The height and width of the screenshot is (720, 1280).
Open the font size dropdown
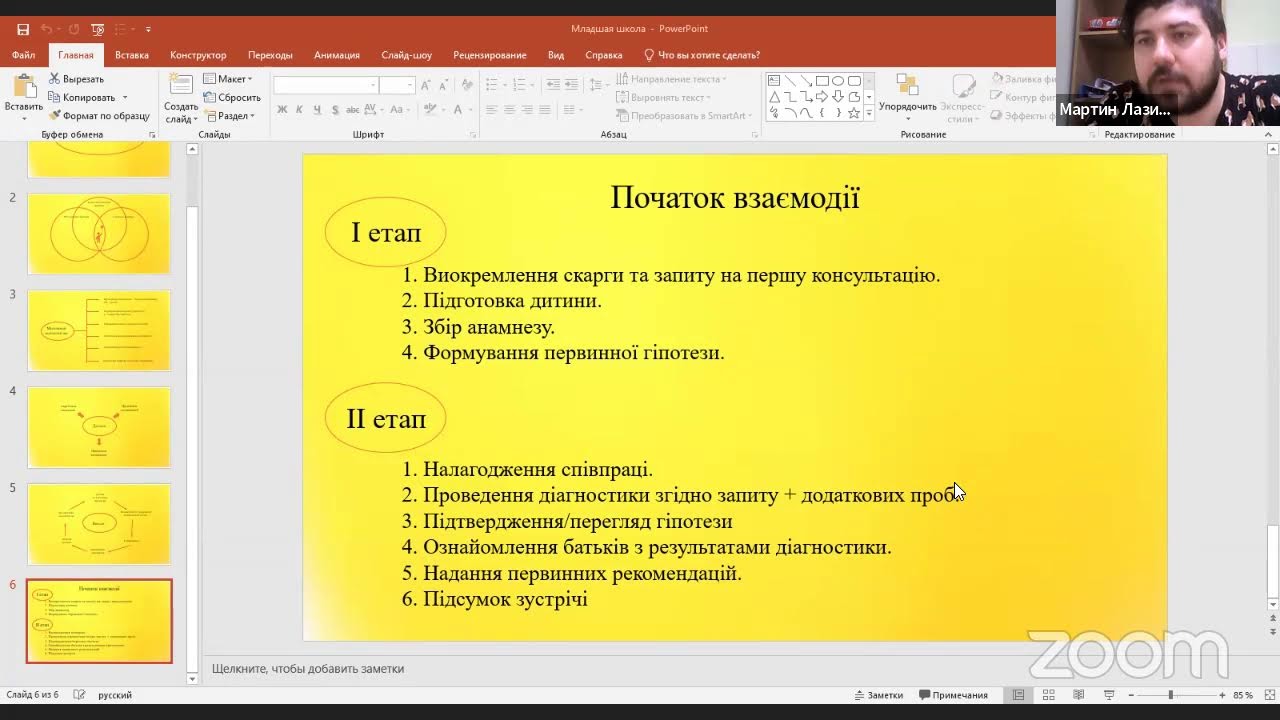click(410, 85)
